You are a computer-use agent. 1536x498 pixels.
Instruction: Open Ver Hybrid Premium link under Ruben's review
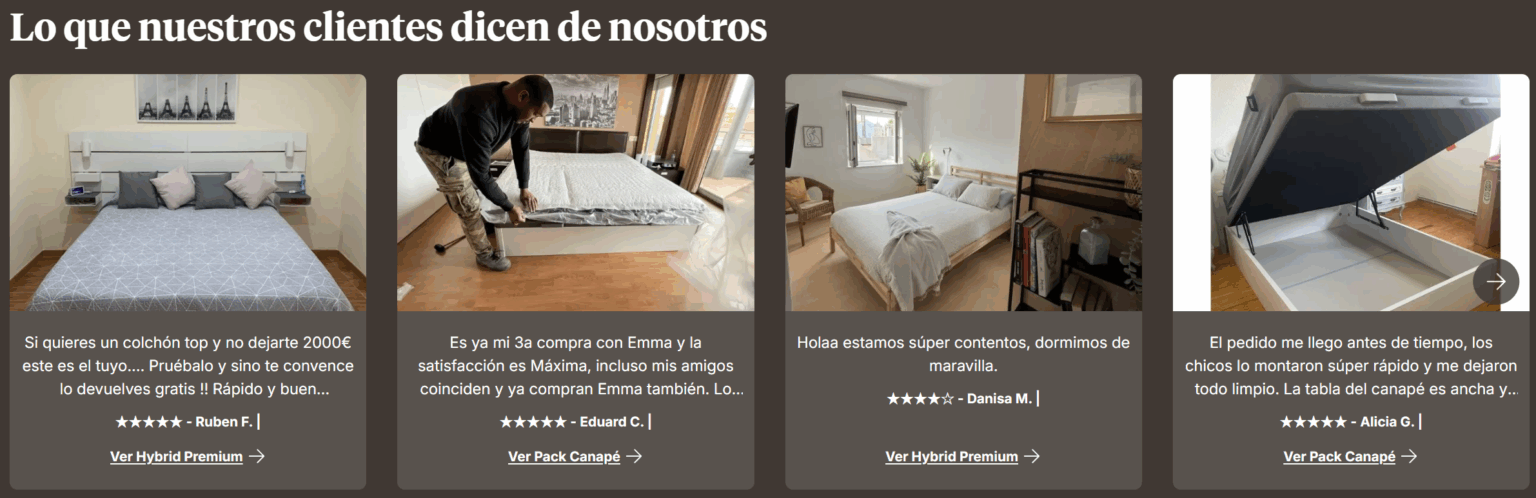(176, 457)
